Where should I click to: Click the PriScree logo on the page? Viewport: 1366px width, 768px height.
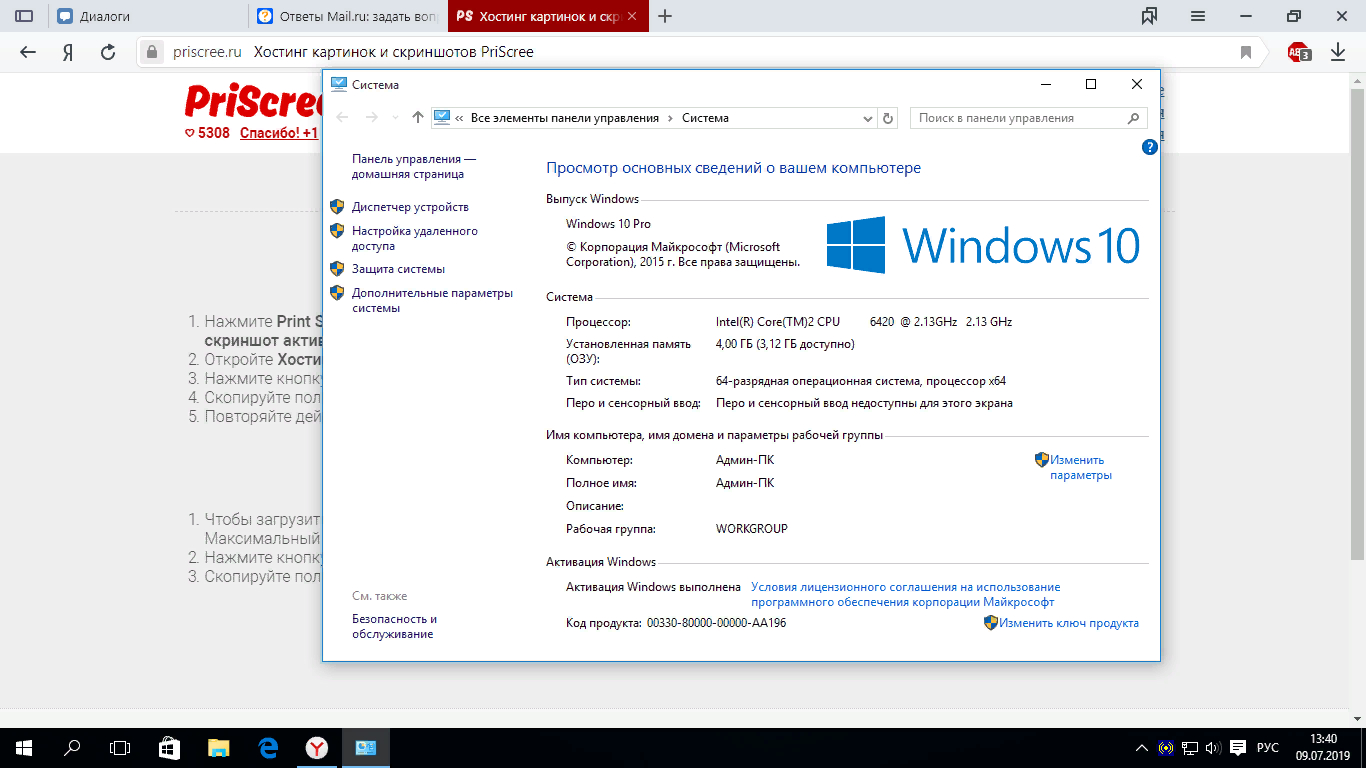[253, 101]
